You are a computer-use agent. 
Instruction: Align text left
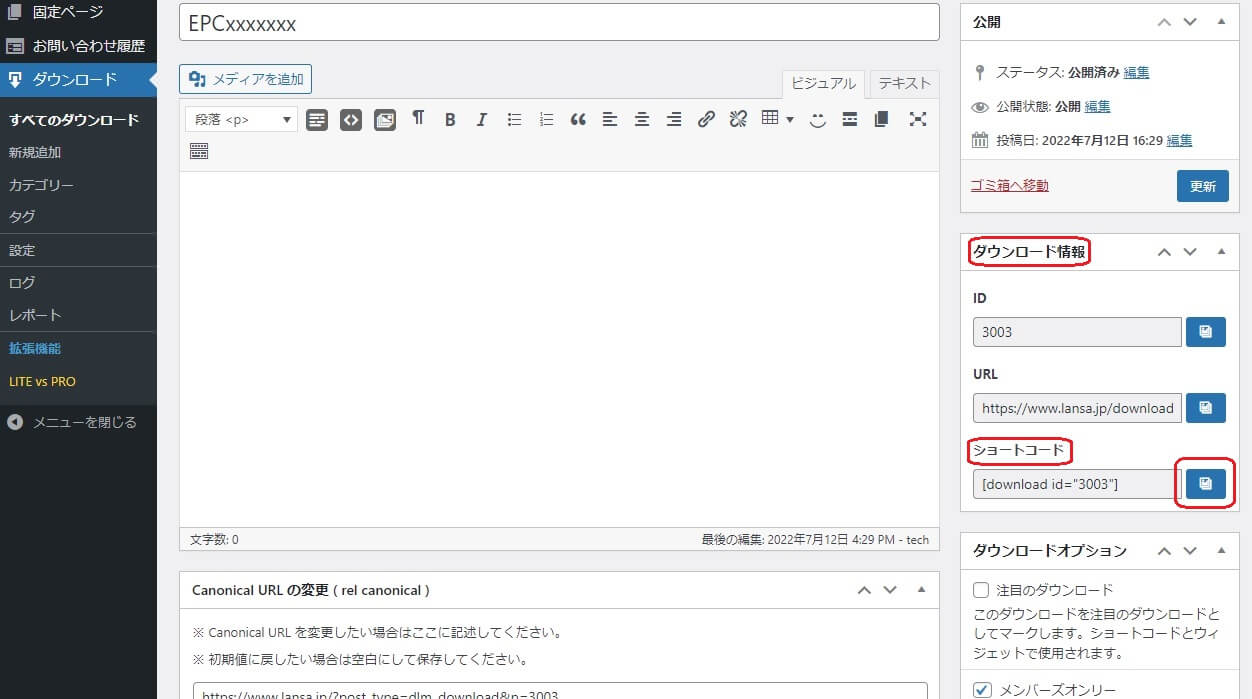coord(610,120)
